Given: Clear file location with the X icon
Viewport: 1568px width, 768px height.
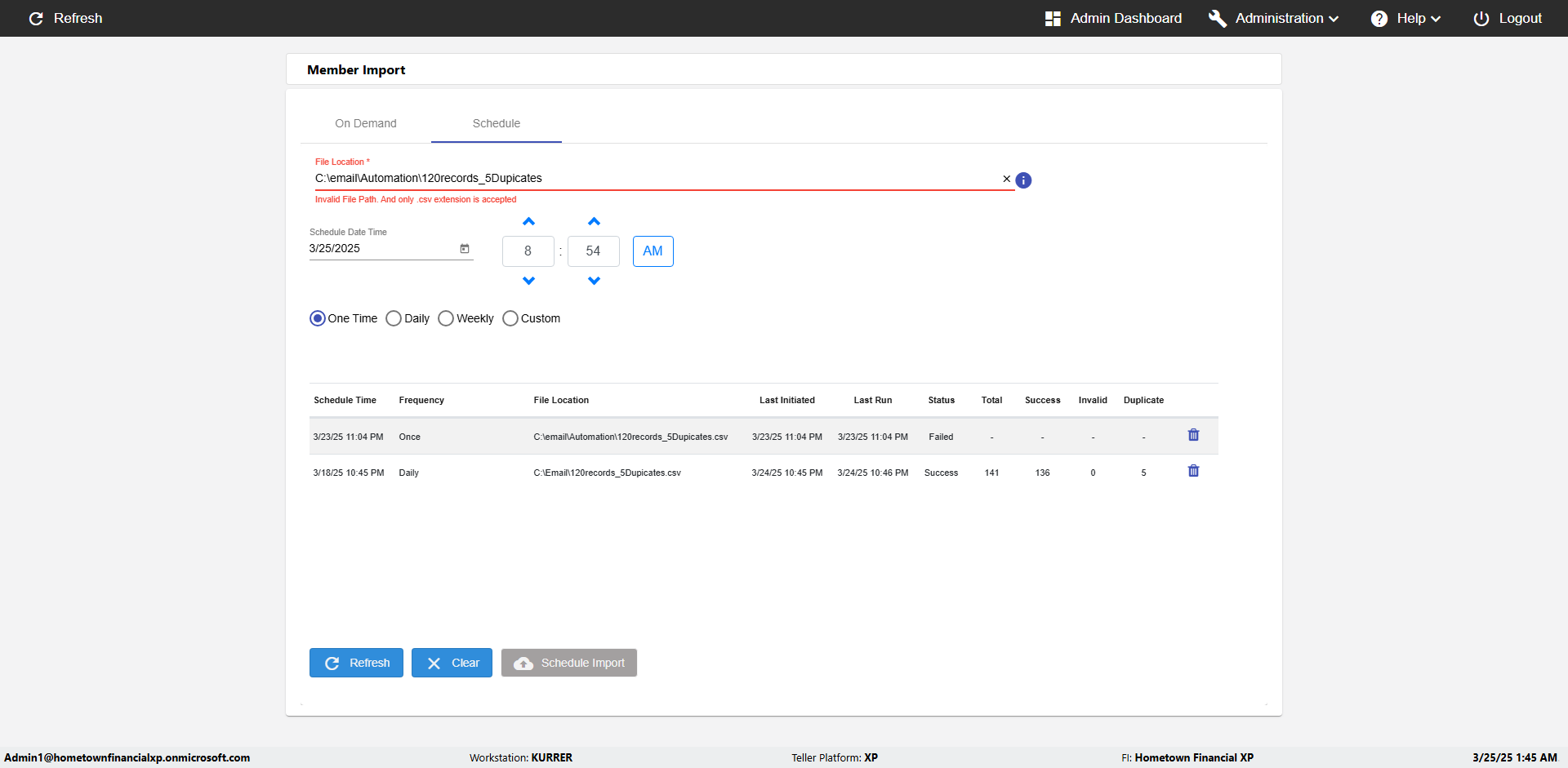Looking at the screenshot, I should (1006, 179).
